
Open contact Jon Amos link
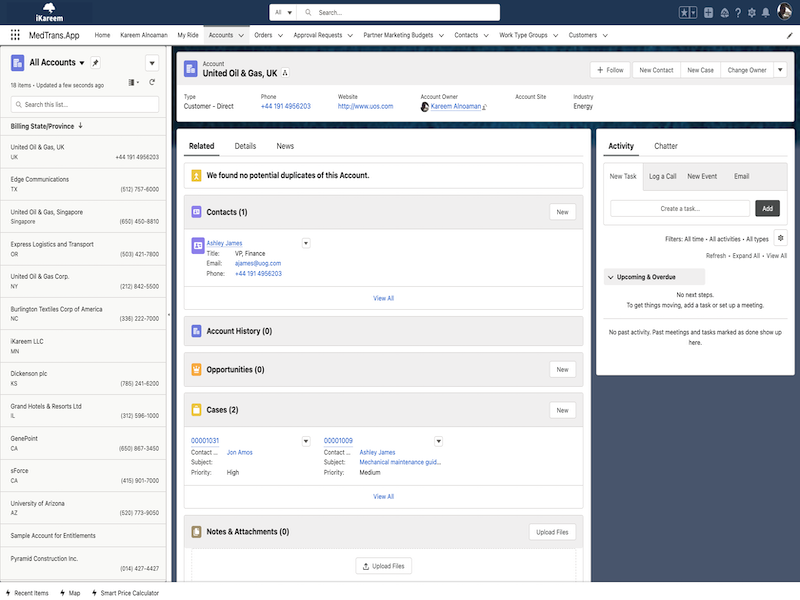pyautogui.click(x=240, y=453)
